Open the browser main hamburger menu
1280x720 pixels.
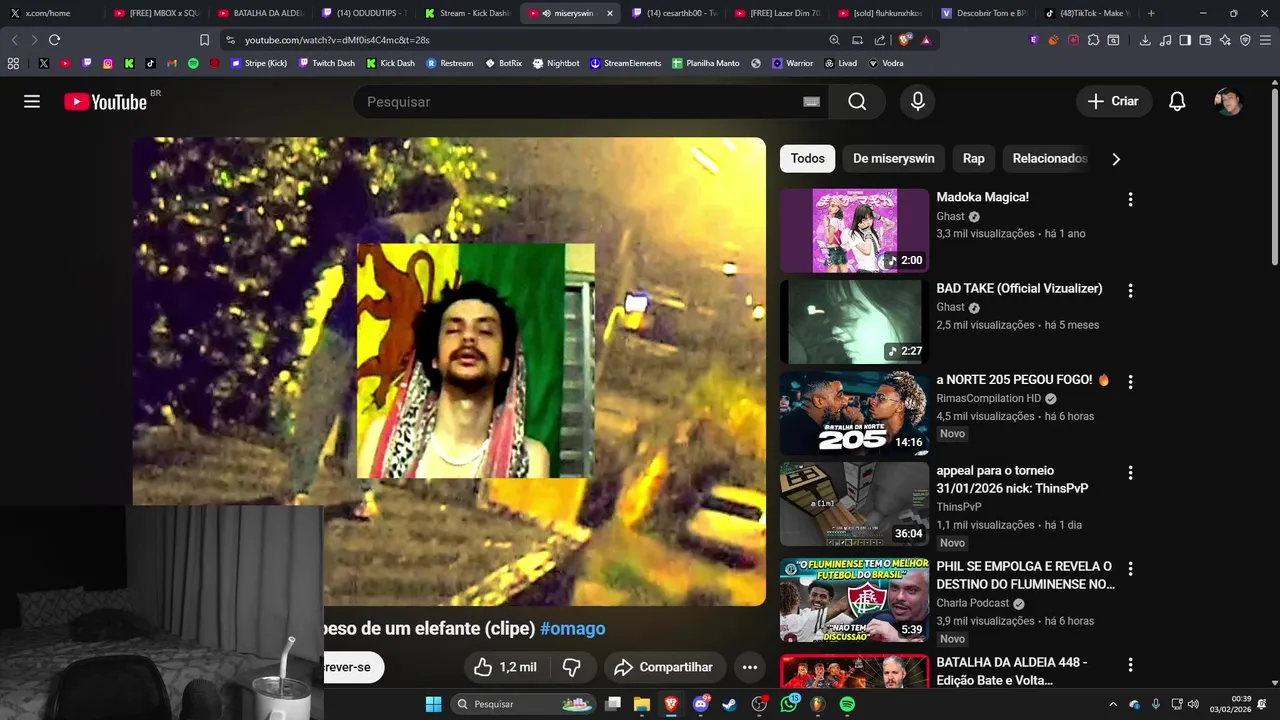pyautogui.click(x=1265, y=40)
